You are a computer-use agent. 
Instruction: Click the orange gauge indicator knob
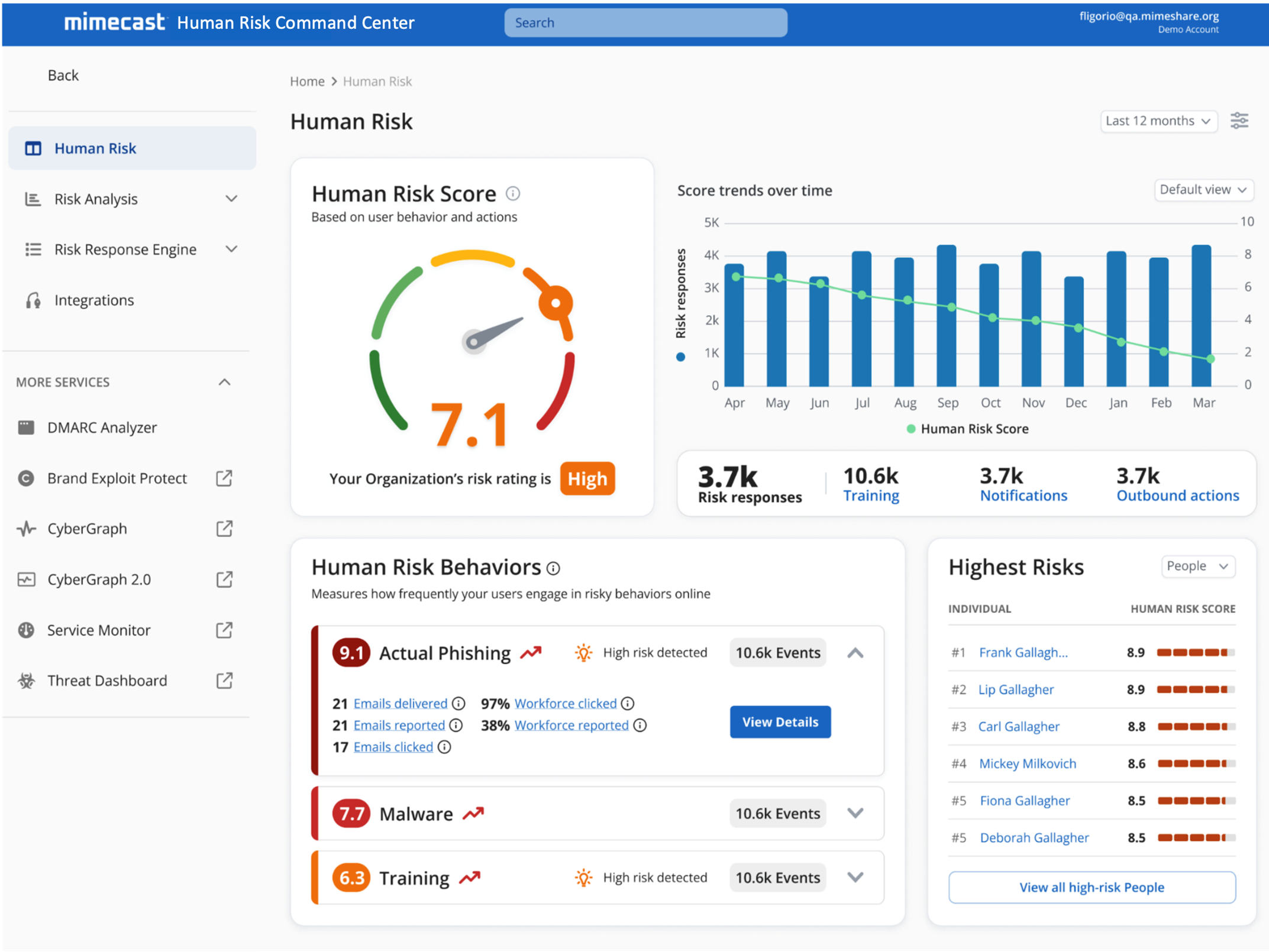click(x=556, y=303)
